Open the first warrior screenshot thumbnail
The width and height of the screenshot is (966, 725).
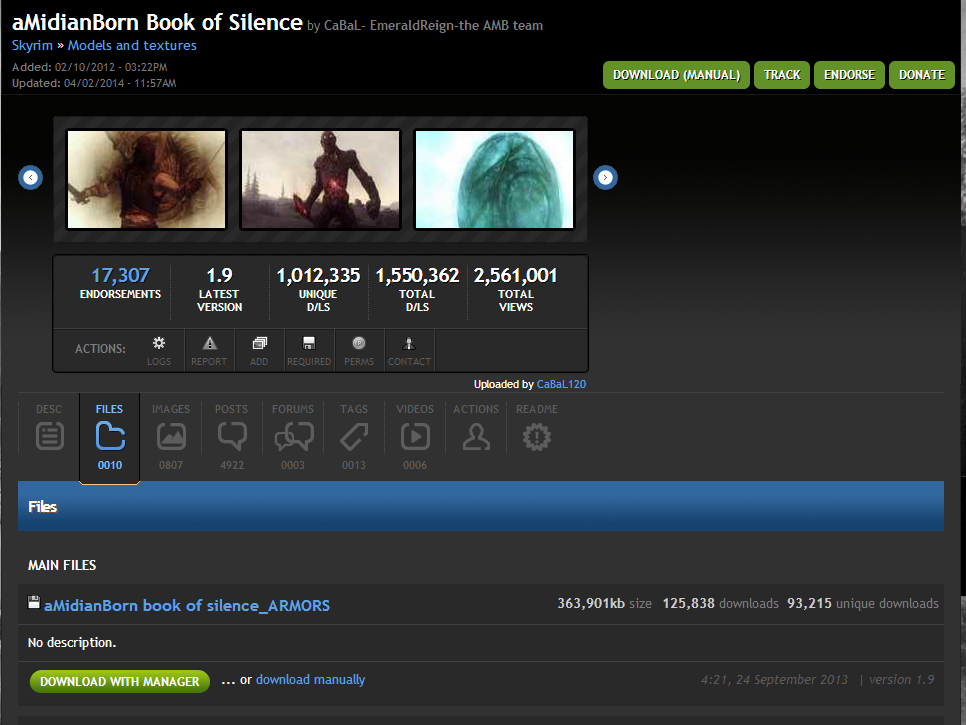click(147, 179)
